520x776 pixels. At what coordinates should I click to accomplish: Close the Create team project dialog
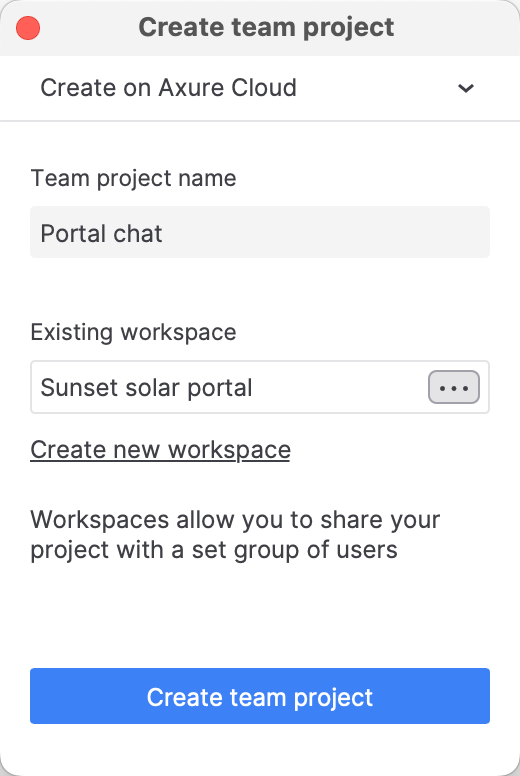[28, 28]
